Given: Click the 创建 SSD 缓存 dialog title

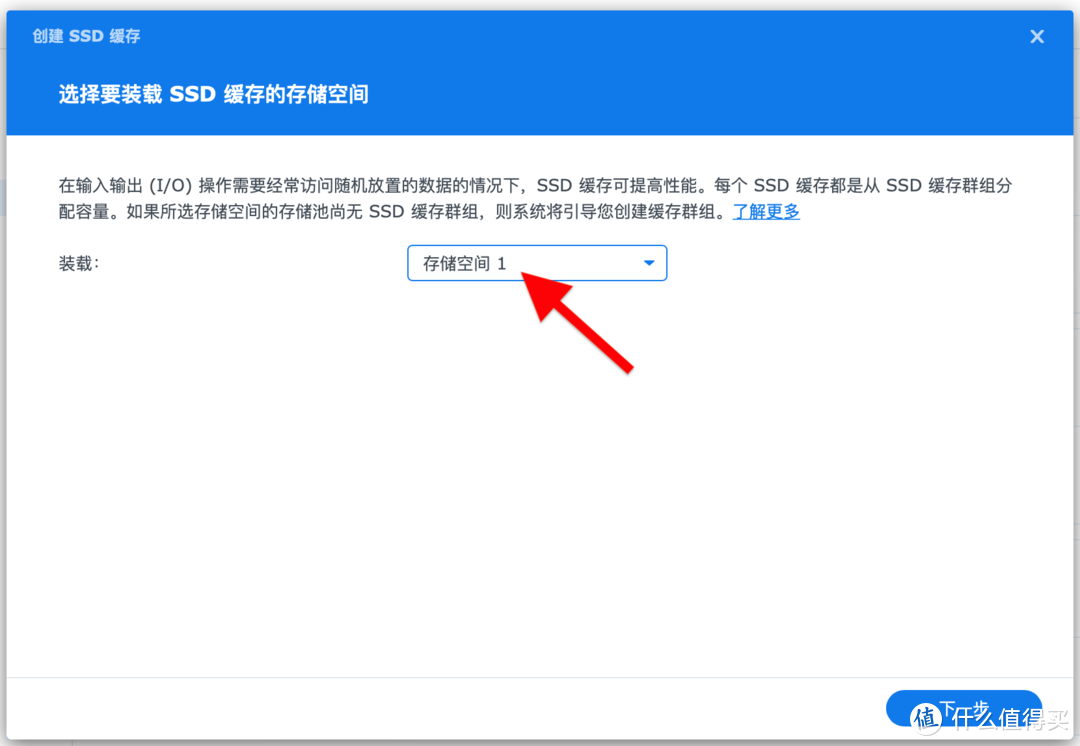Looking at the screenshot, I should (x=75, y=36).
